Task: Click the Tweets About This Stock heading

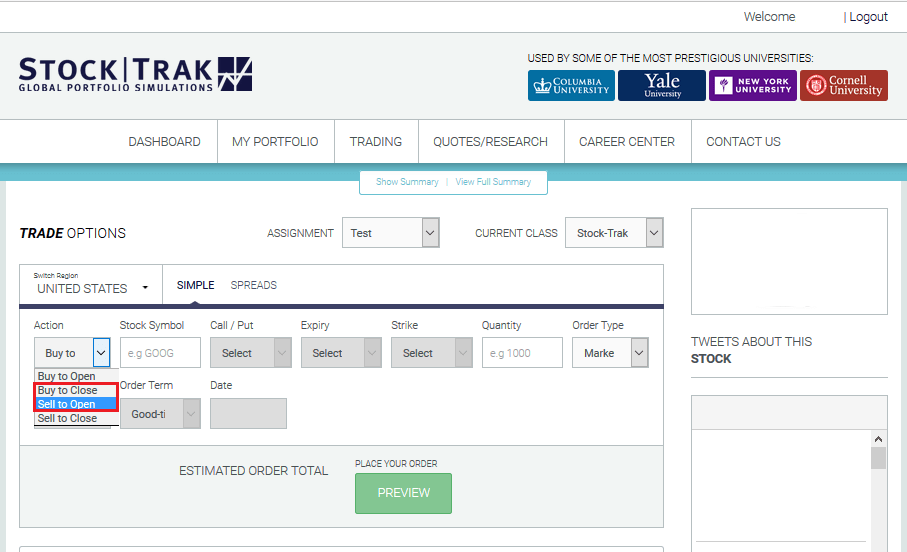Action: (751, 350)
